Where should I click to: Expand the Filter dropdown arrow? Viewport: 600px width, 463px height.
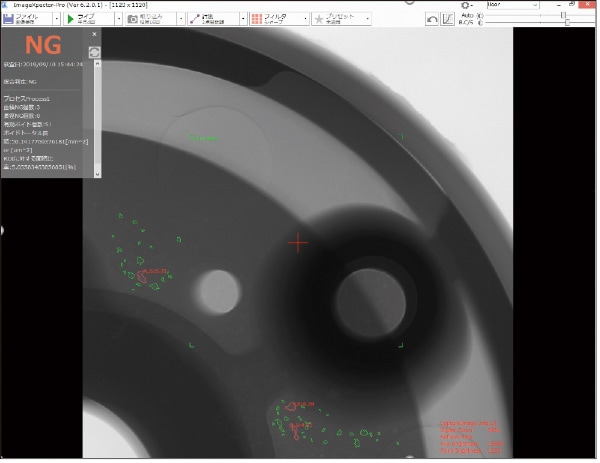(305, 19)
